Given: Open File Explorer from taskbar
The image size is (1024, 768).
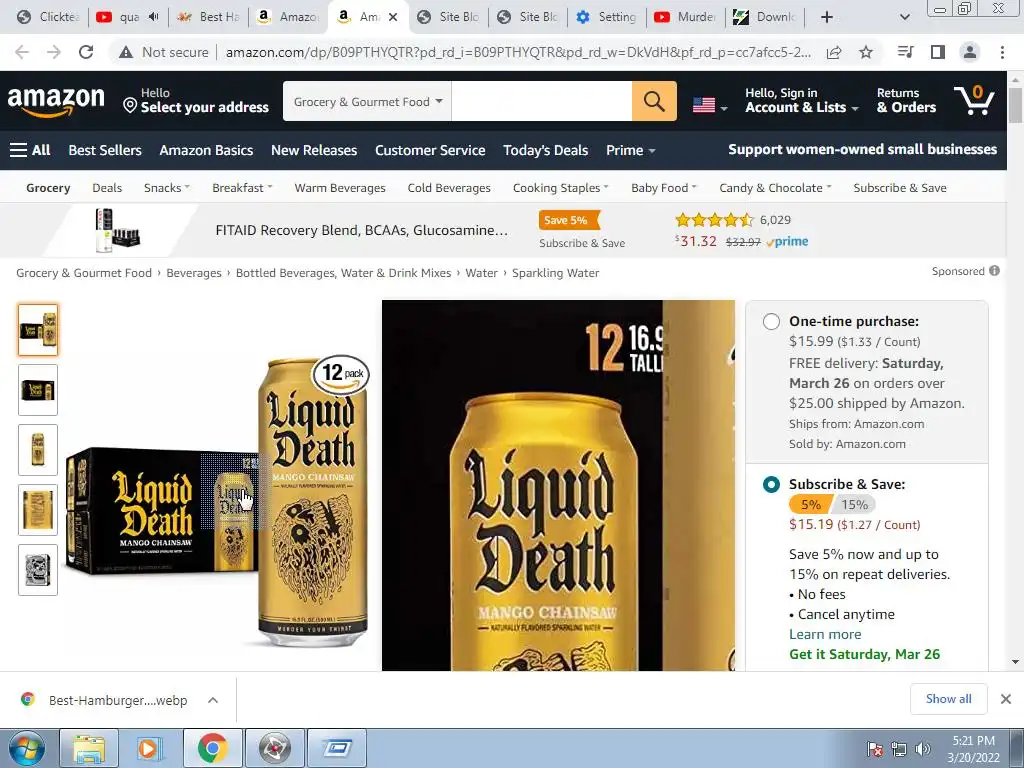Looking at the screenshot, I should click(x=89, y=748).
